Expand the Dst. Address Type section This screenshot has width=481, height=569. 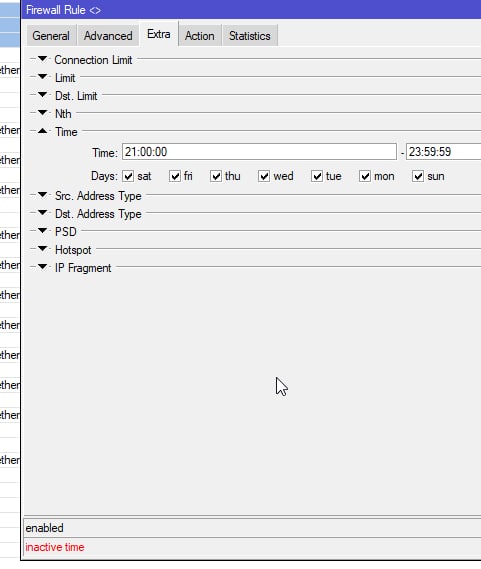click(42, 213)
